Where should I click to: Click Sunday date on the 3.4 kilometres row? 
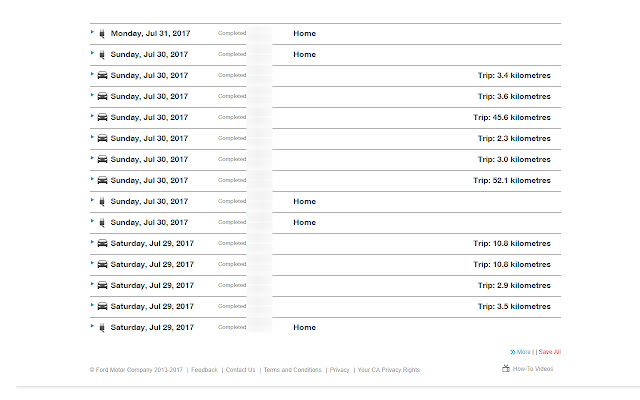tap(149, 76)
